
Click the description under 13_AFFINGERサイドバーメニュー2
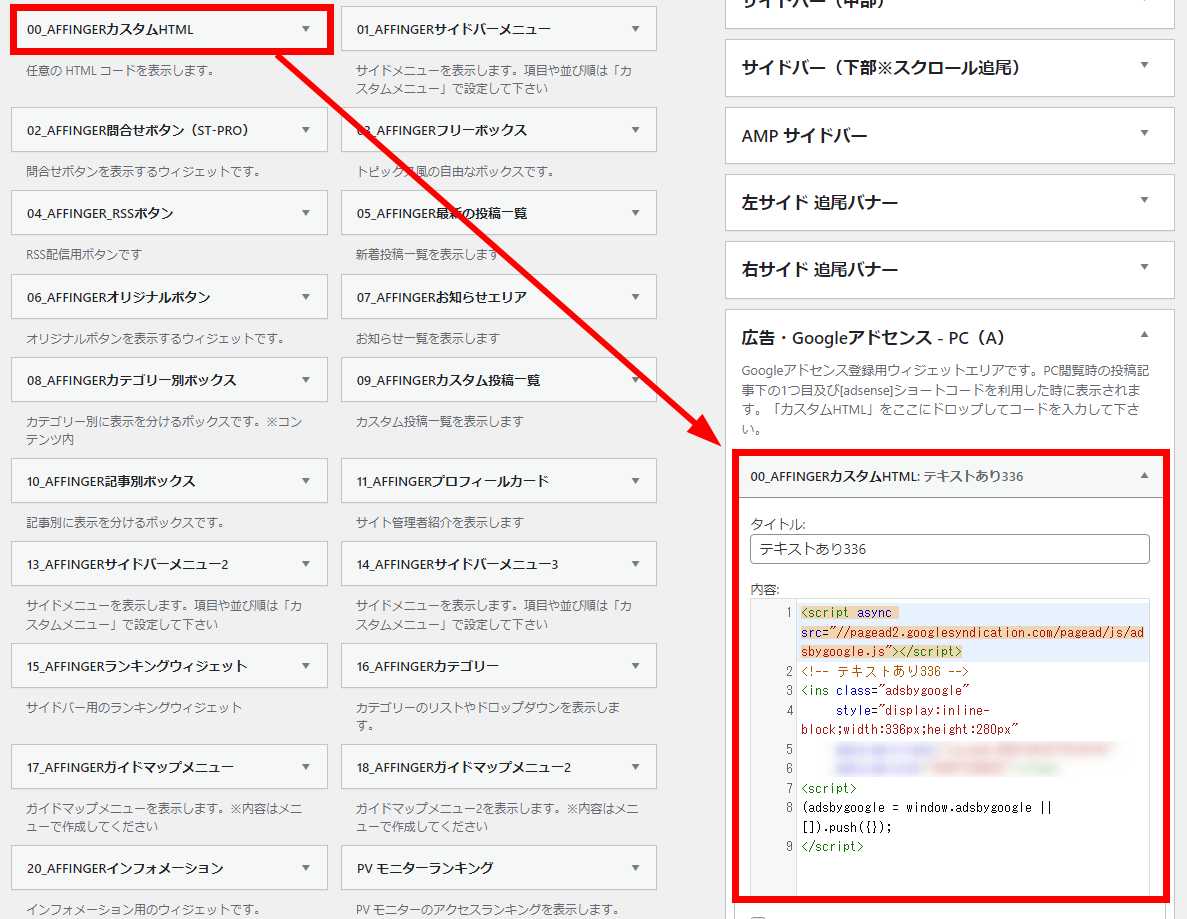[164, 615]
